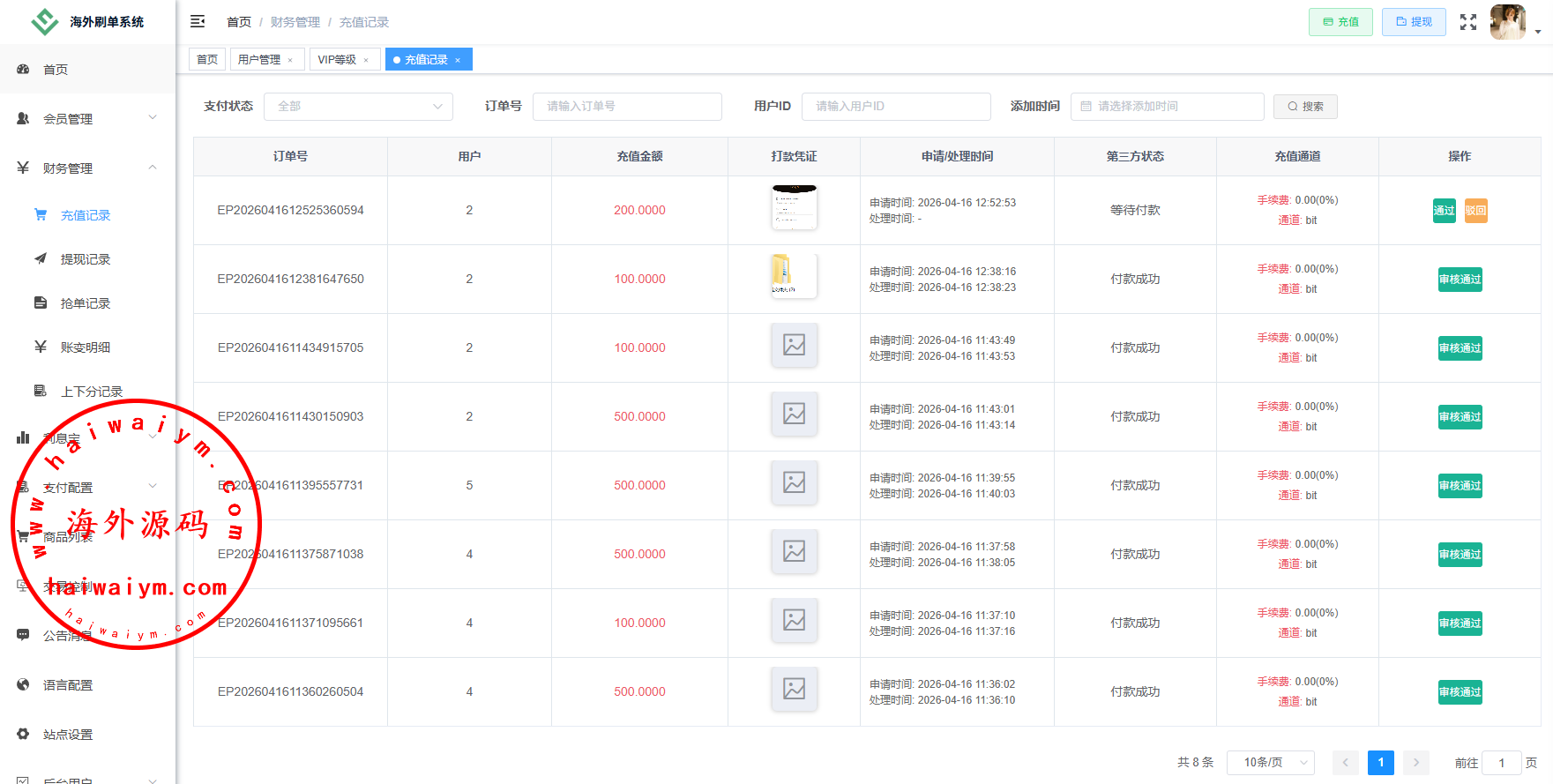Click the 搜索 button
Screen dimensions: 1553x784
click(x=1305, y=107)
